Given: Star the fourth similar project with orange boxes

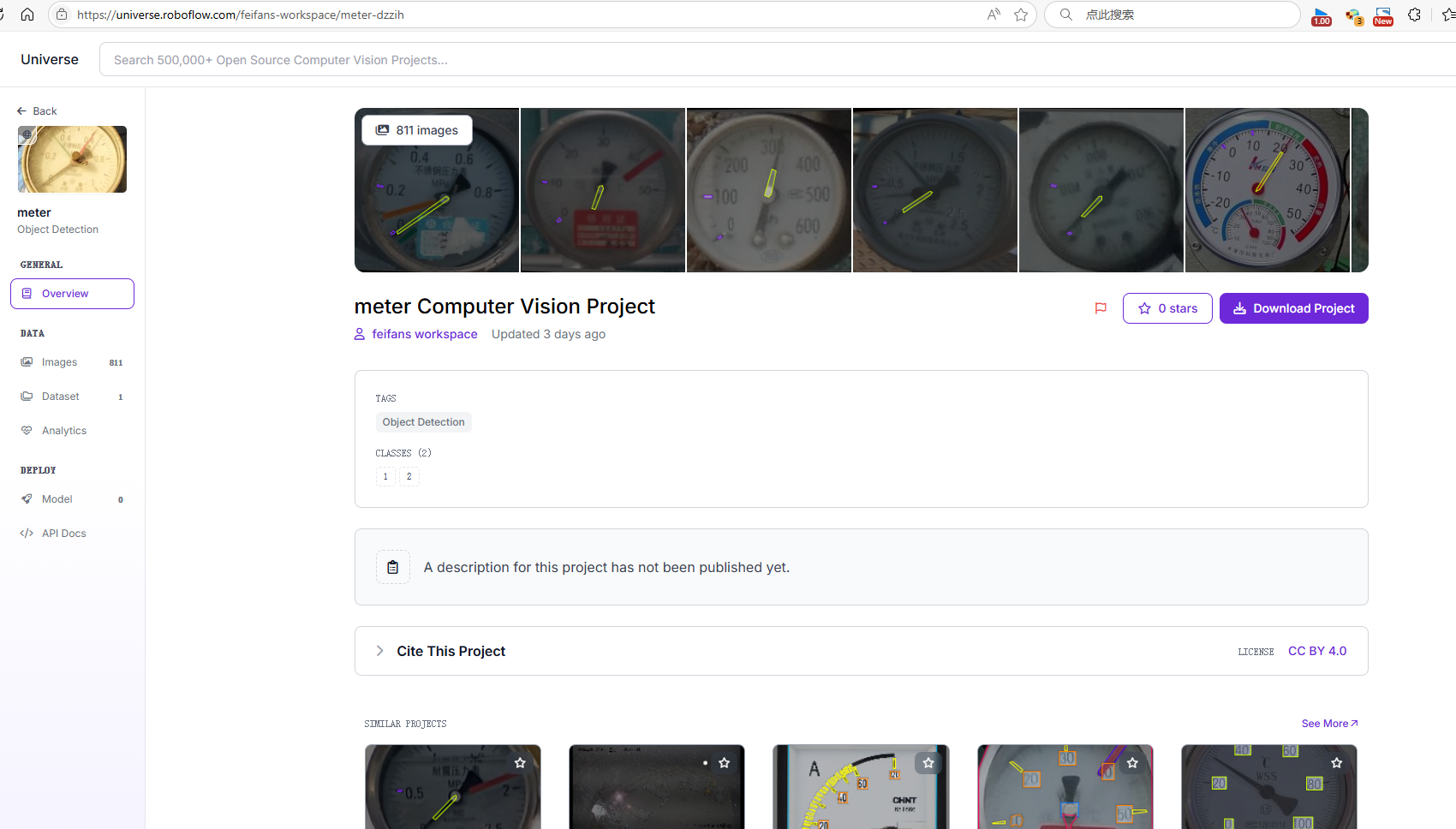Looking at the screenshot, I should (1132, 763).
